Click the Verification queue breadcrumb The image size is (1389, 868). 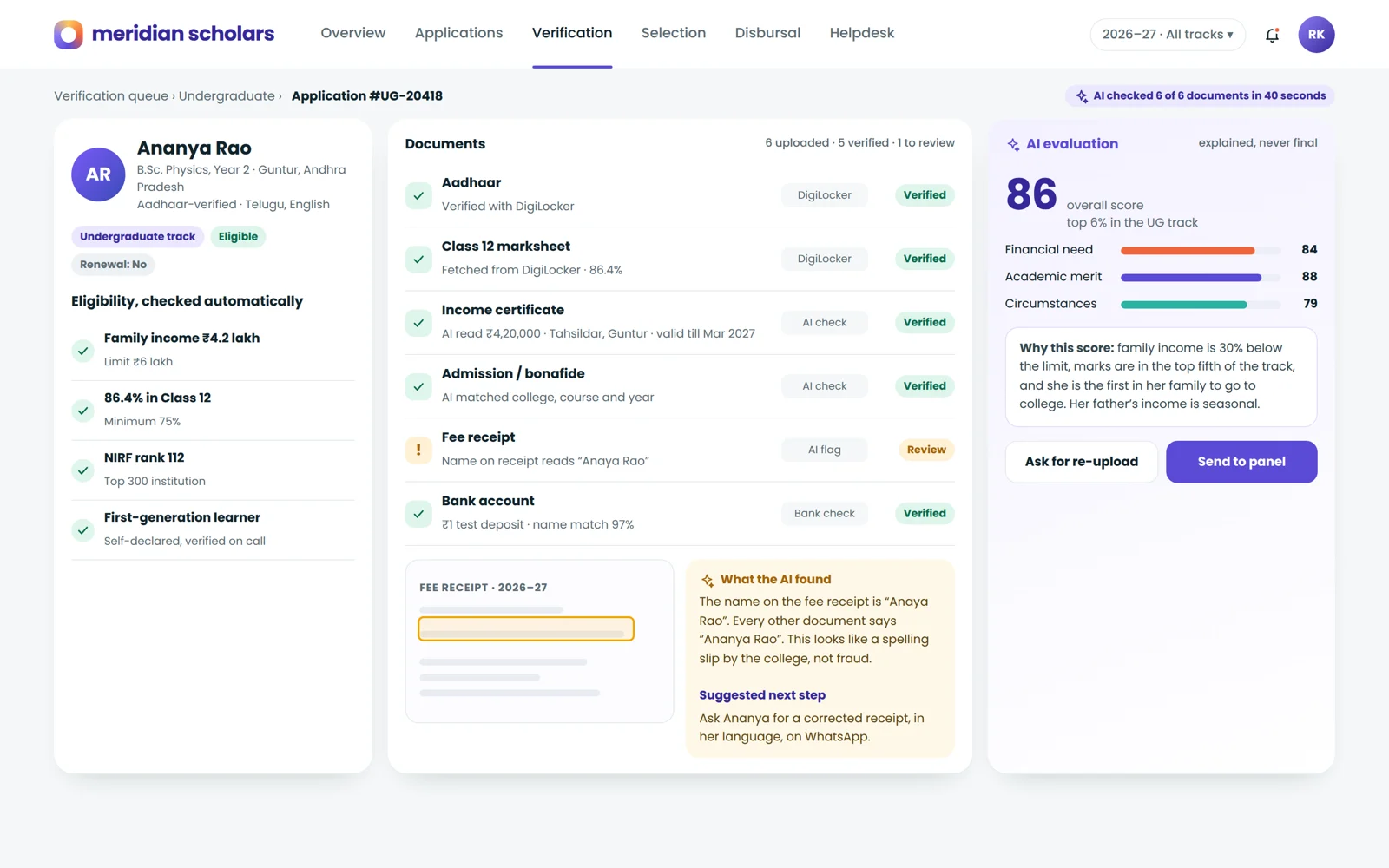point(111,96)
